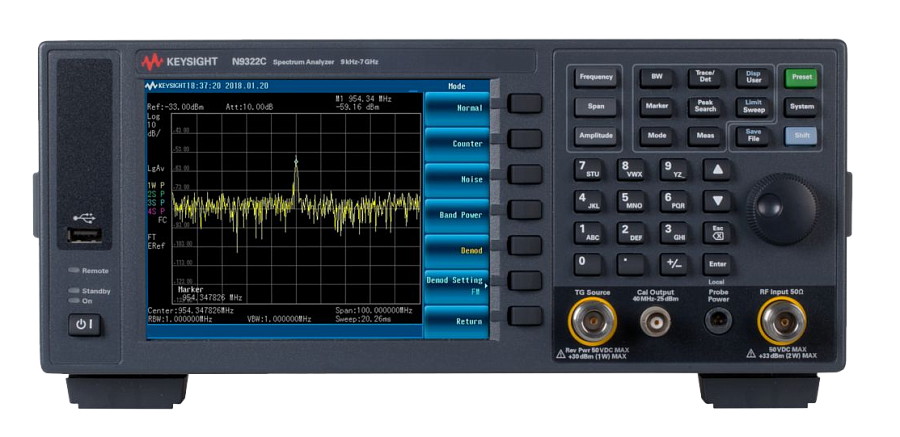Click the plus/minus sign key

pos(673,264)
